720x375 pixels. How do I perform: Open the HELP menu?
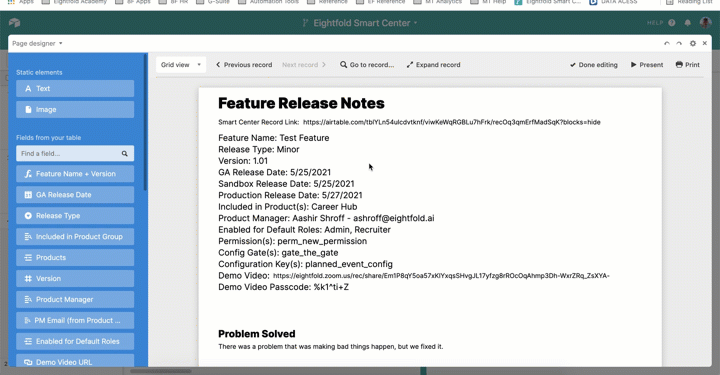pos(661,22)
